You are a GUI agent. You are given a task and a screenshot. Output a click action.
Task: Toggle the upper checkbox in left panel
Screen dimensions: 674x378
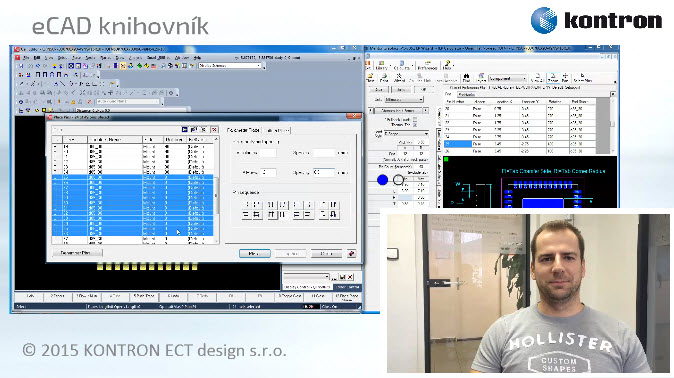coord(415,119)
